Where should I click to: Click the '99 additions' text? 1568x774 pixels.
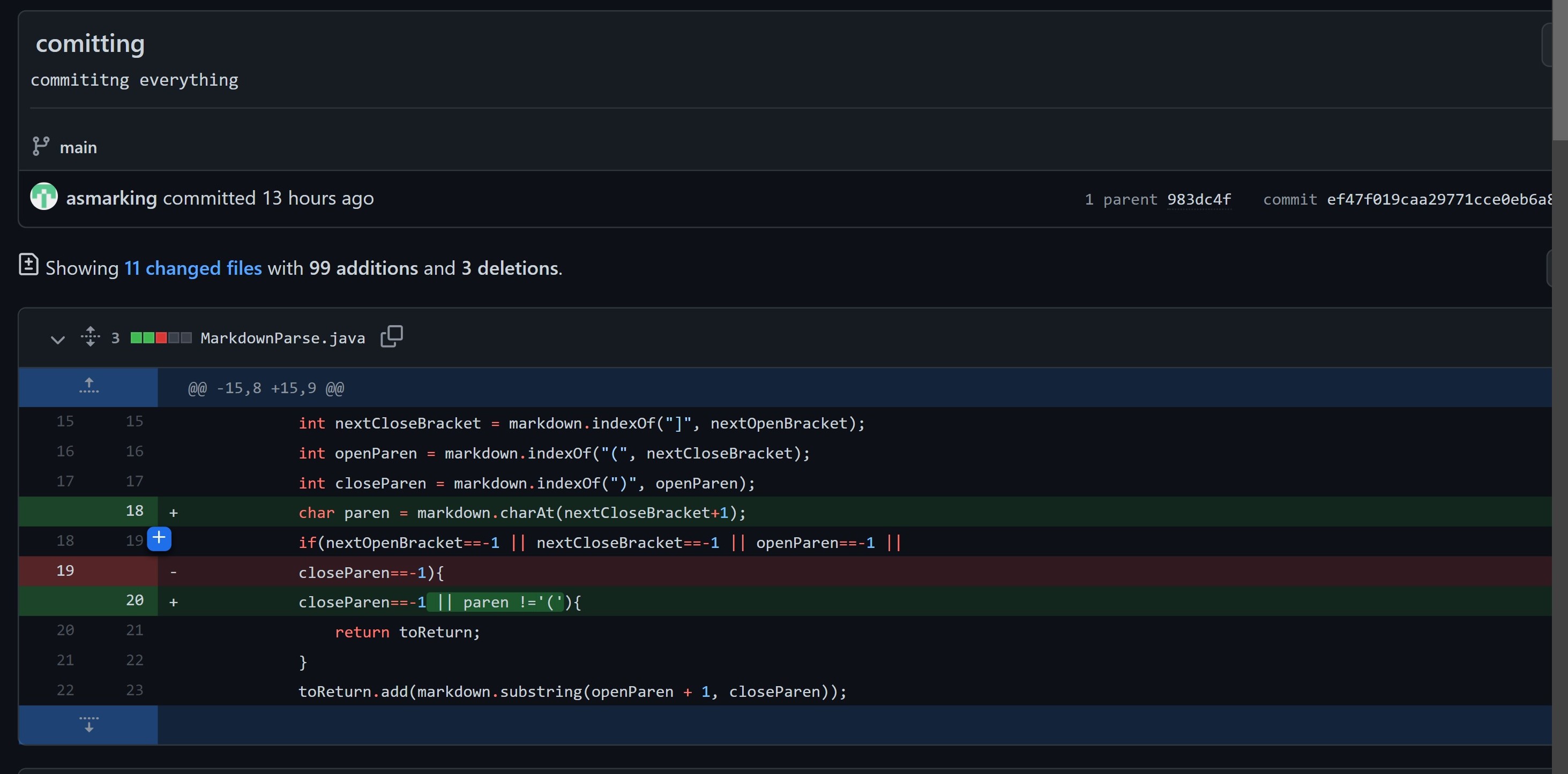(363, 268)
